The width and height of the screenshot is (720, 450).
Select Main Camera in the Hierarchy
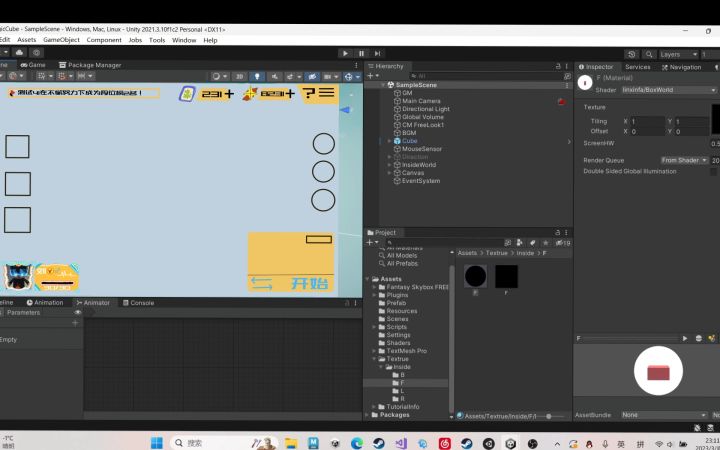(x=421, y=101)
